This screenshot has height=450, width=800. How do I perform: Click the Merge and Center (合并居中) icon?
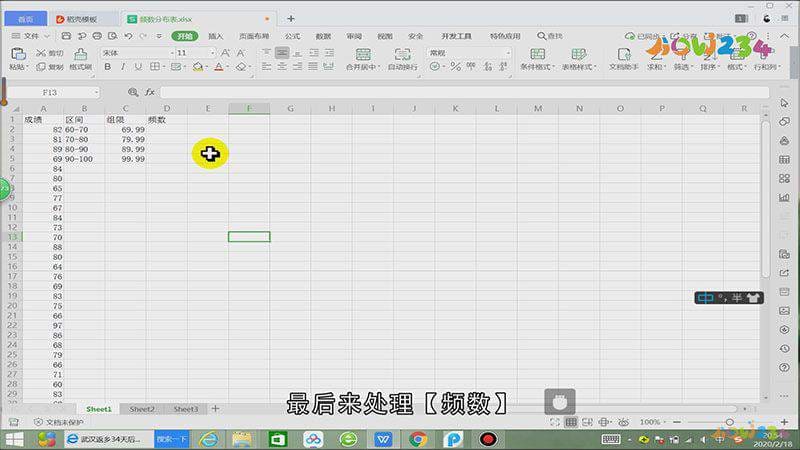[x=363, y=54]
